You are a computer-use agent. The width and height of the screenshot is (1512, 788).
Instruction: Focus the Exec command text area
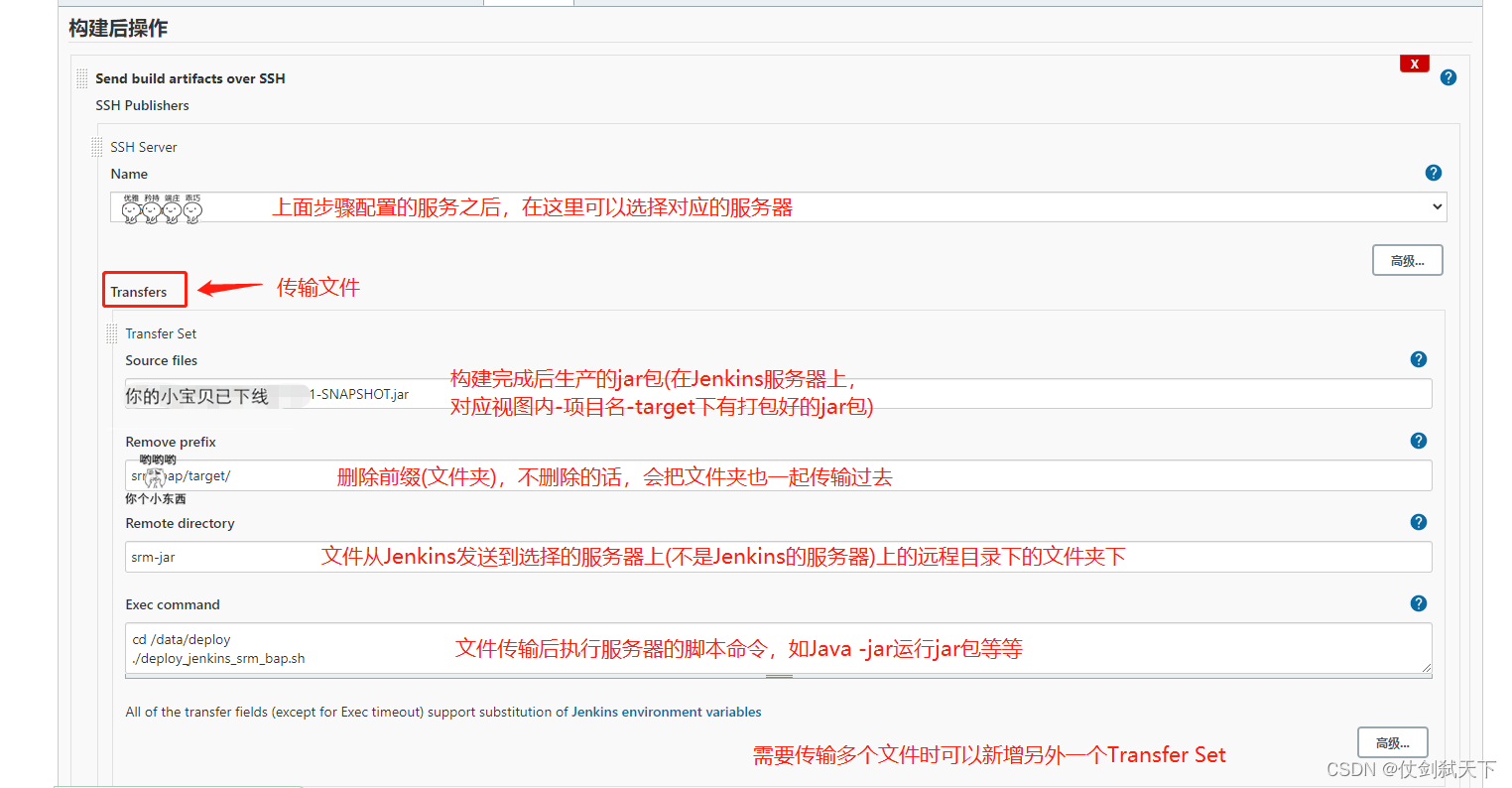(x=779, y=648)
